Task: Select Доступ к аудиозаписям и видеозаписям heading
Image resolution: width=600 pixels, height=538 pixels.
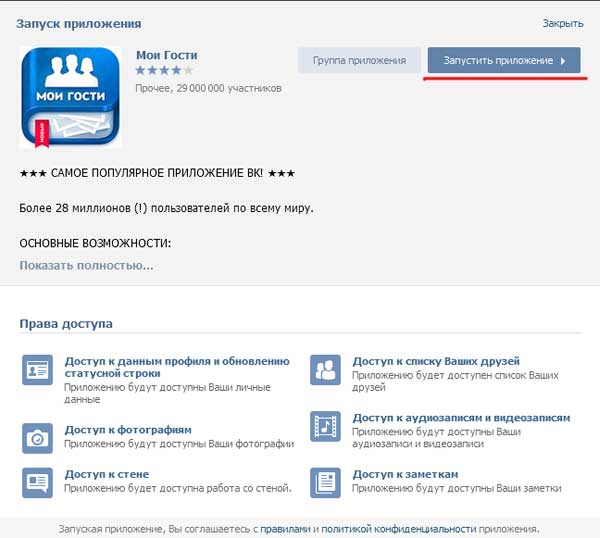Action: (x=461, y=418)
